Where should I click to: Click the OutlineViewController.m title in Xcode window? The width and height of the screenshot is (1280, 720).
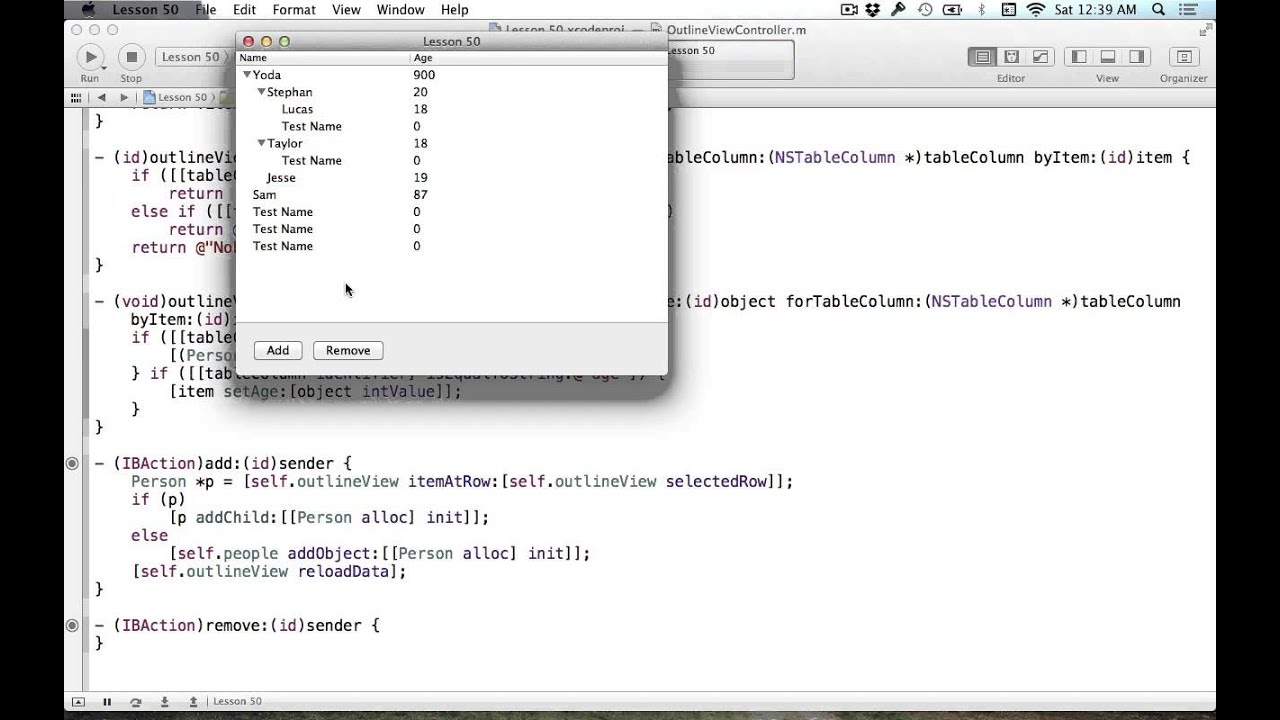point(735,30)
